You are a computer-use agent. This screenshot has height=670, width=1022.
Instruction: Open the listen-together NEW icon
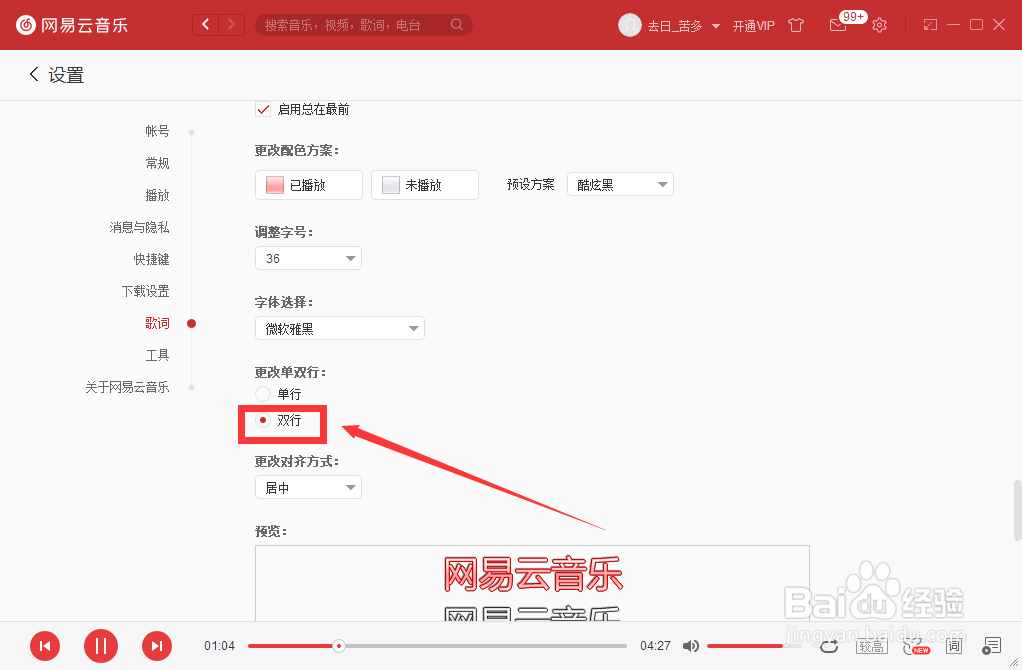pos(916,646)
